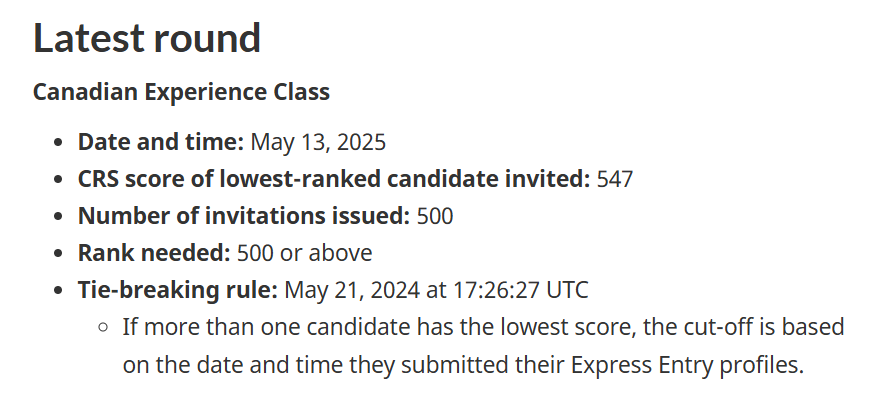Click the "Number of invitations issued:" label
Image resolution: width=883 pixels, height=399 pixels.
click(244, 216)
